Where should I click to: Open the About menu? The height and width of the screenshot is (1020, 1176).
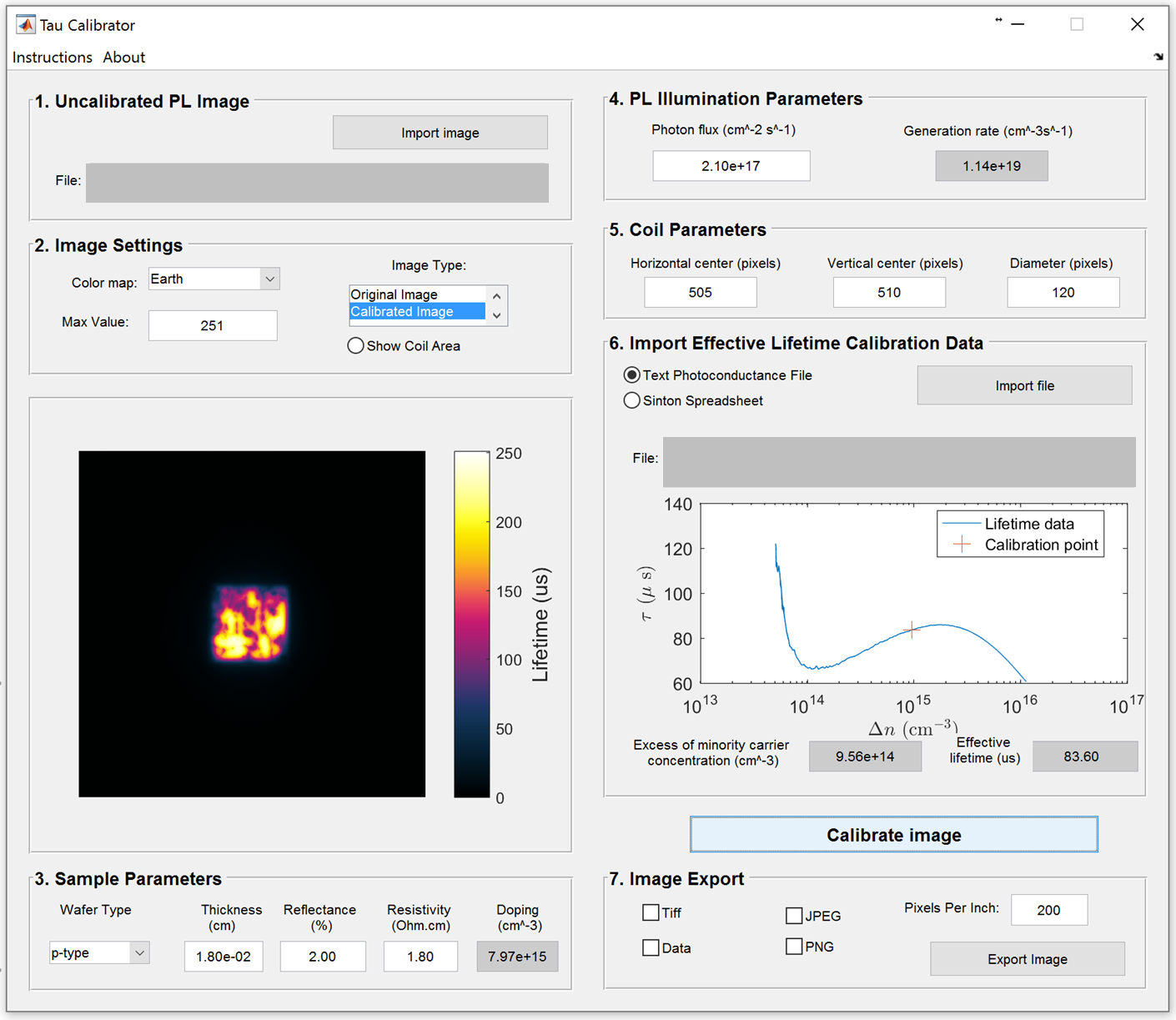(x=123, y=58)
